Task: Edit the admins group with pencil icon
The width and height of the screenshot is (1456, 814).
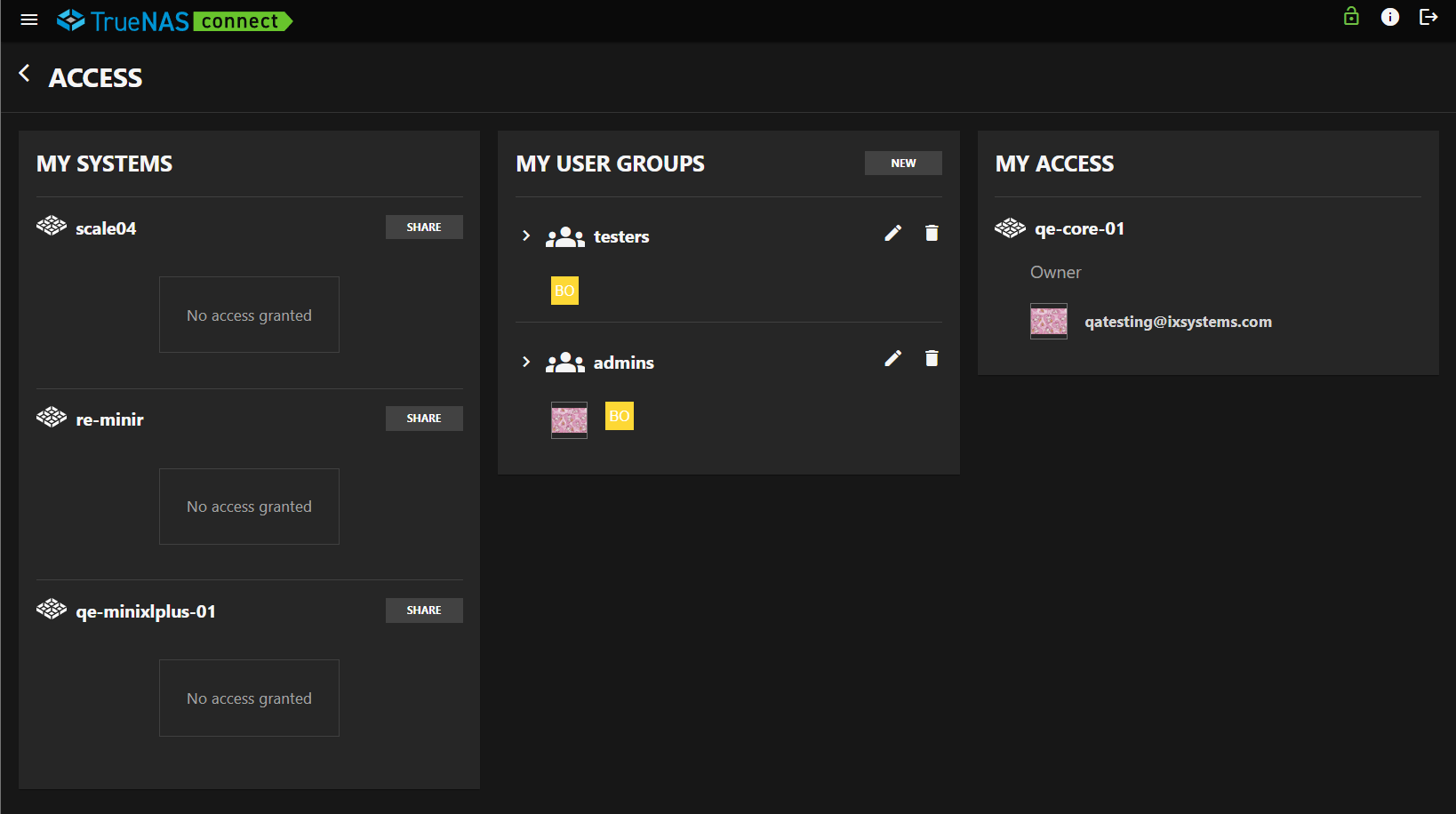Action: tap(893, 358)
